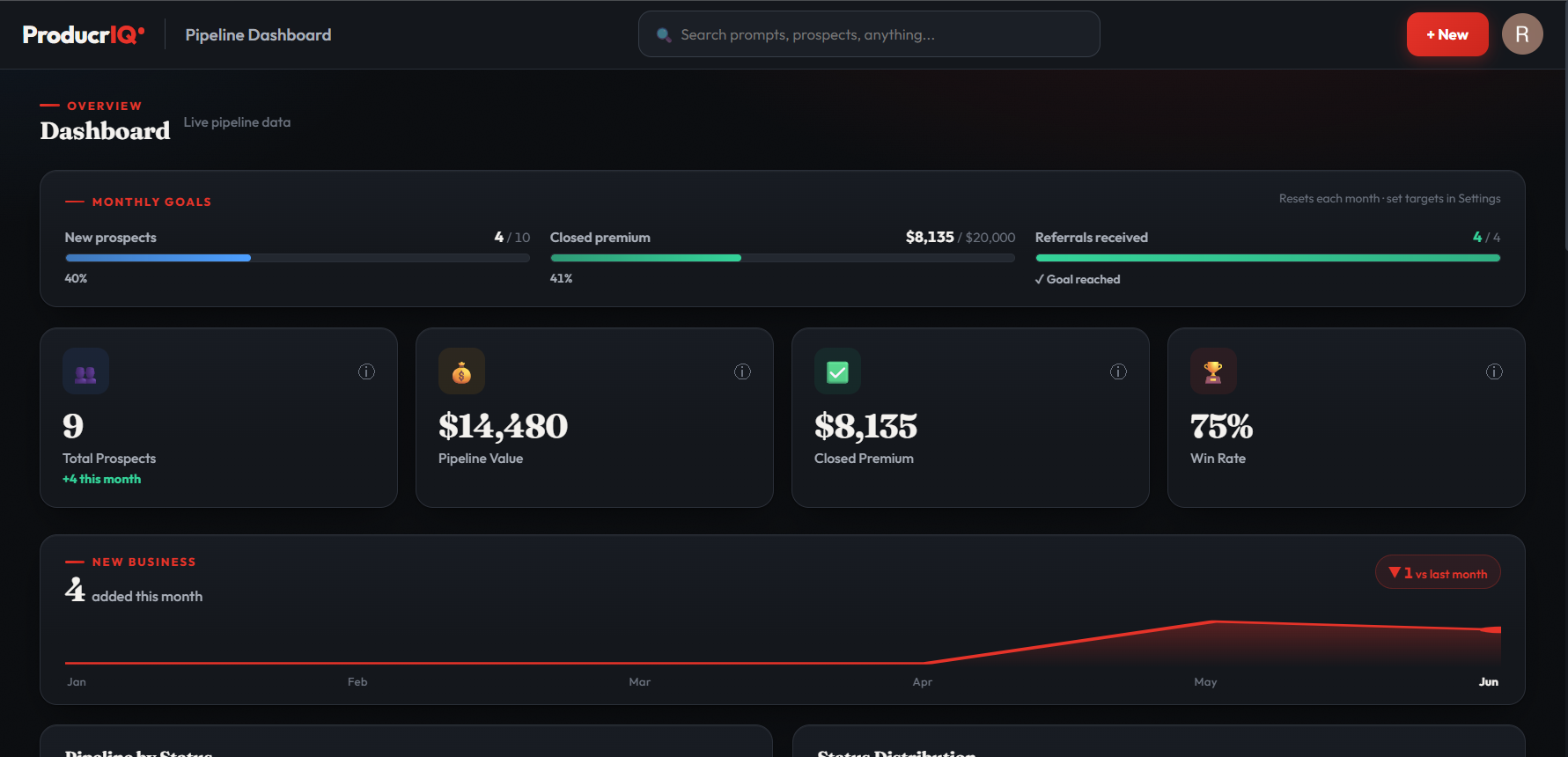
Task: Click the Mar label on chart axis
Action: tap(639, 682)
